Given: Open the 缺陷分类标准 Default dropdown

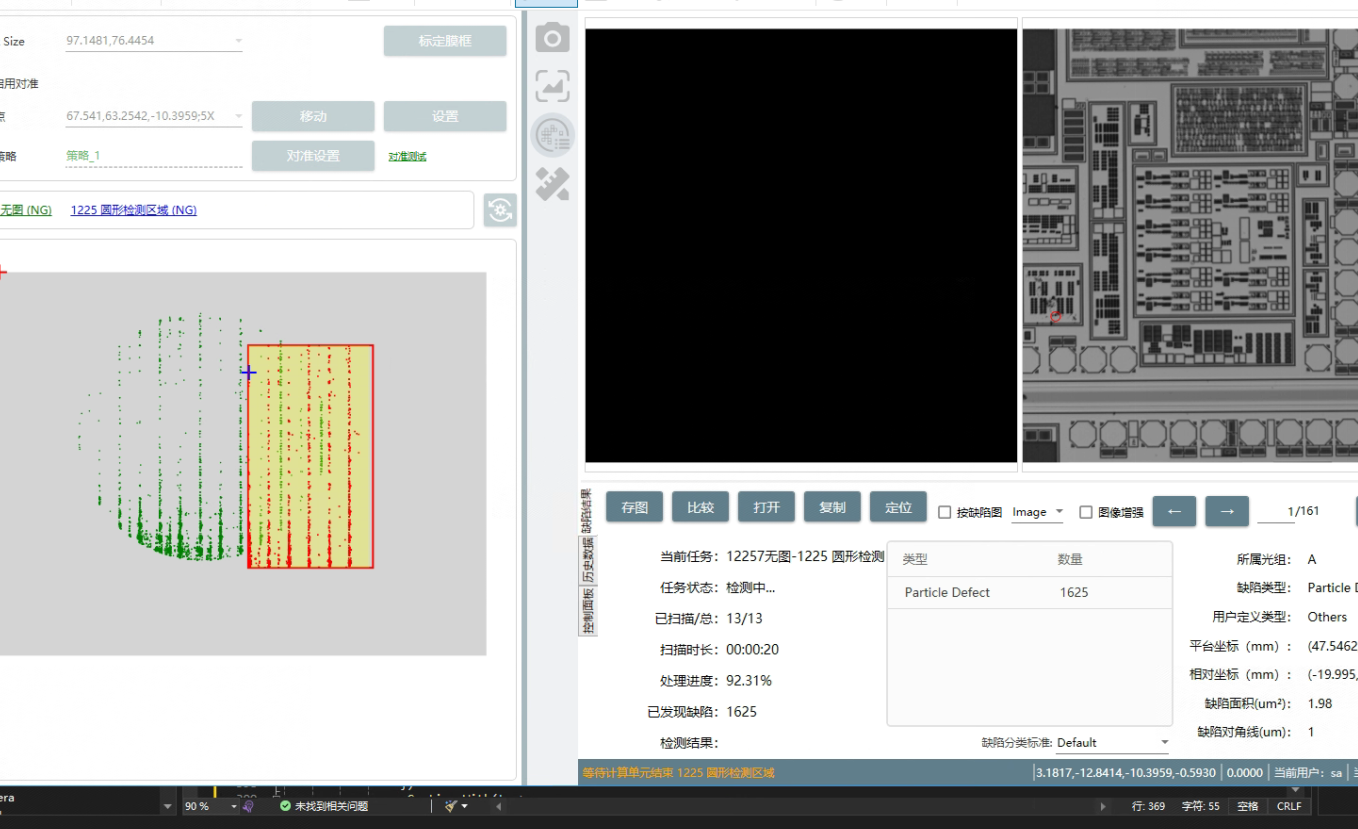Looking at the screenshot, I should 1113,743.
